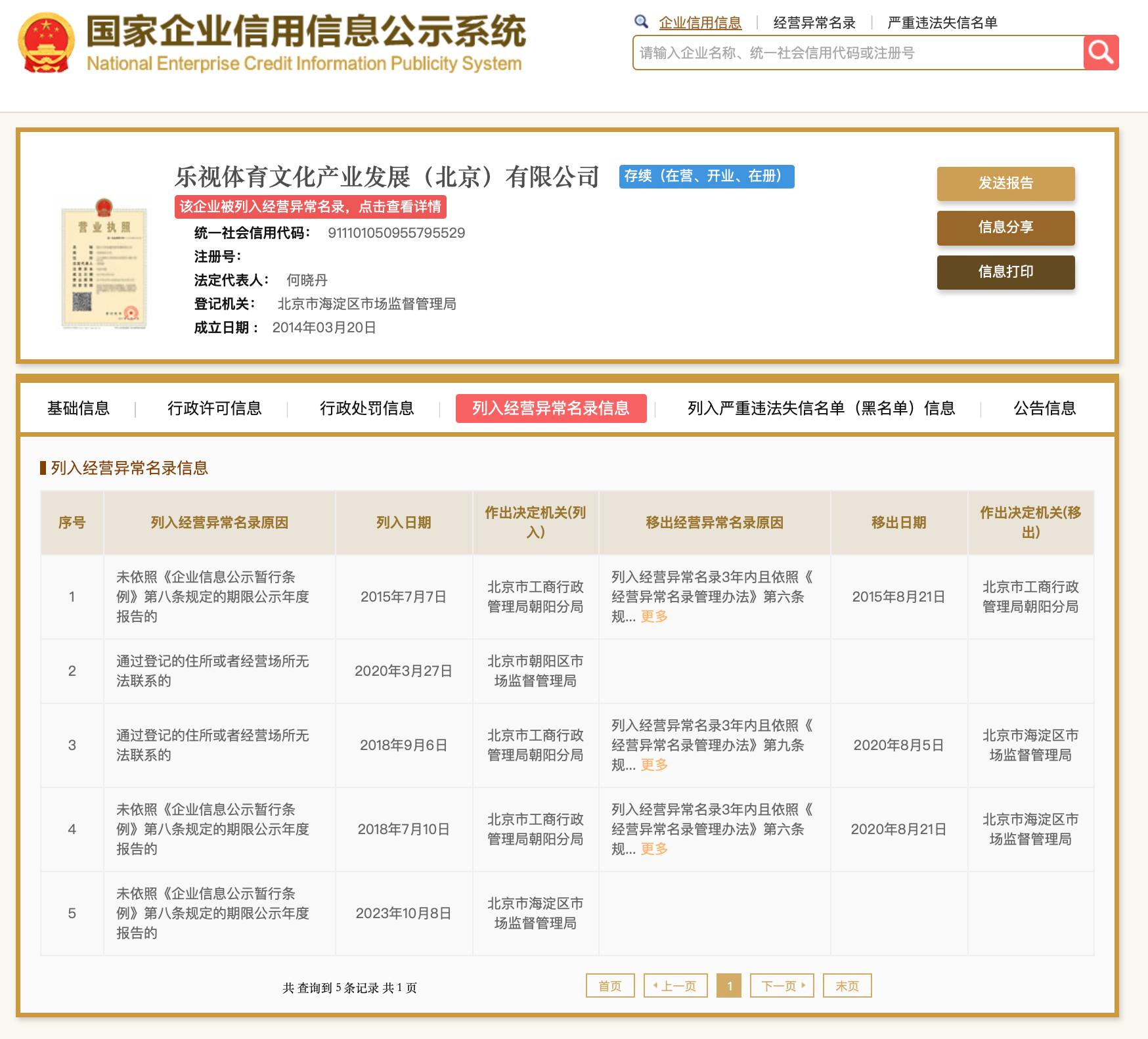Click the site title 国家企业信用信息公示系统

[x=306, y=32]
